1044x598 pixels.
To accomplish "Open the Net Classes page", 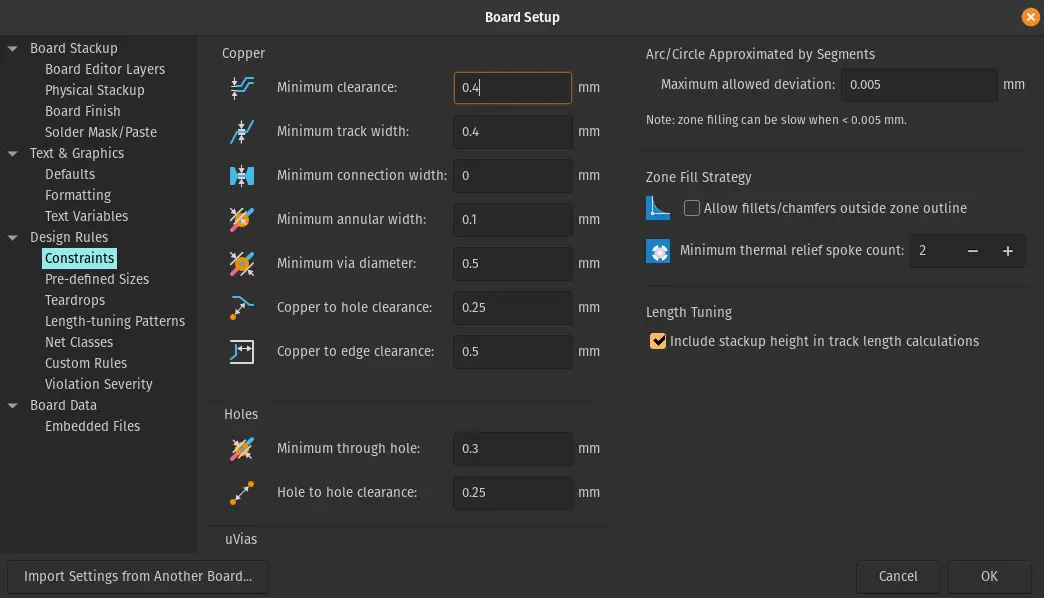I will point(79,342).
